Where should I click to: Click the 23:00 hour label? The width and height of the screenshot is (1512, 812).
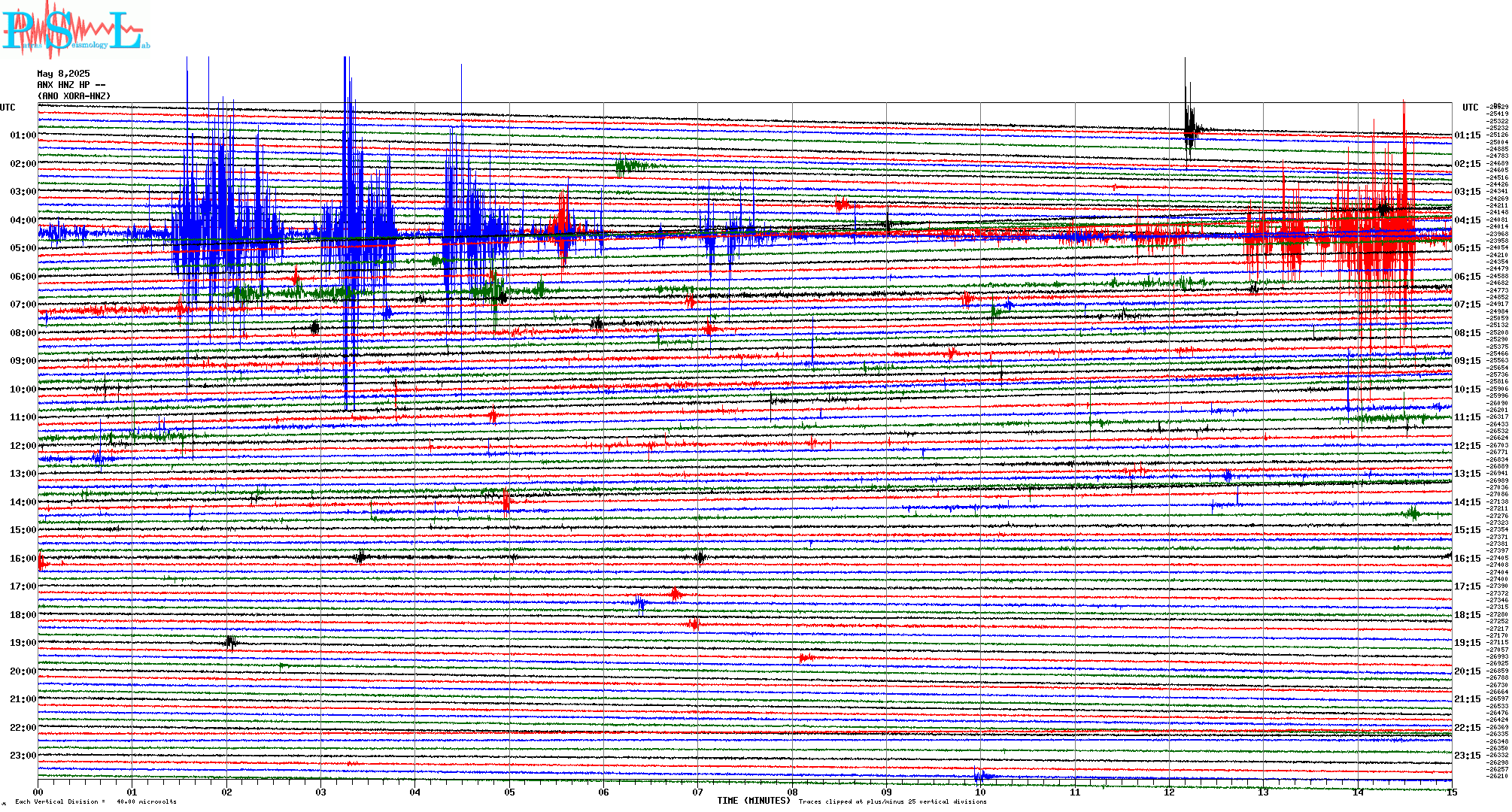[23, 756]
